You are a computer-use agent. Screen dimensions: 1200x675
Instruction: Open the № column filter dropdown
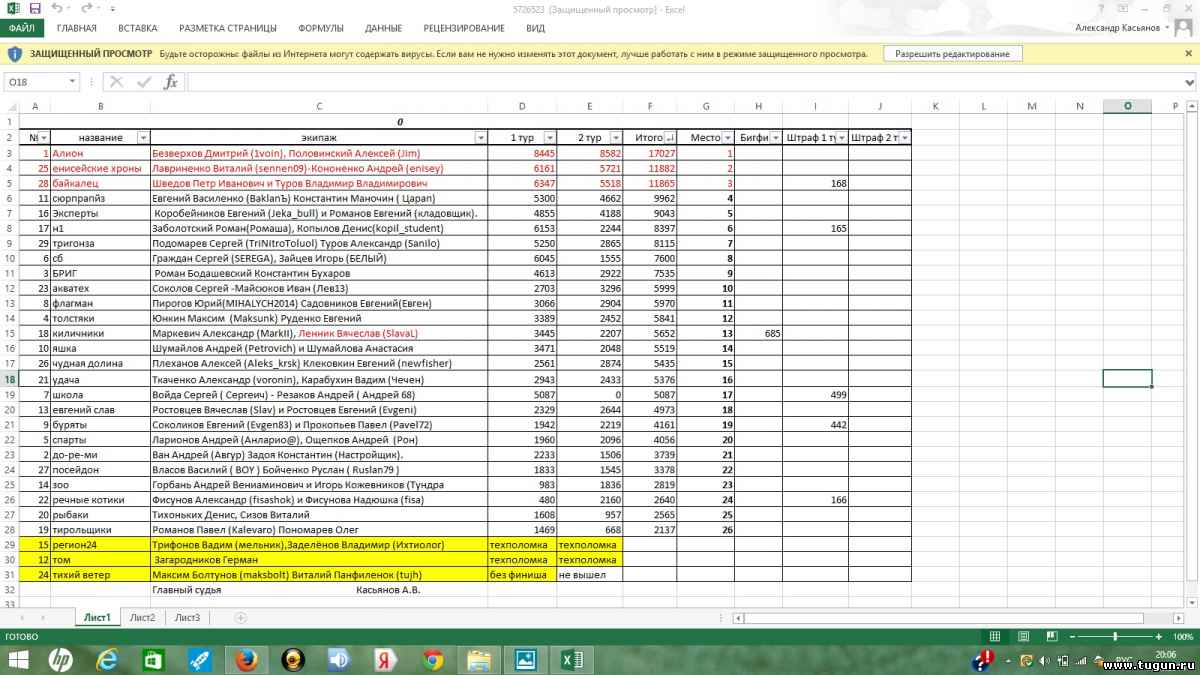[43, 137]
